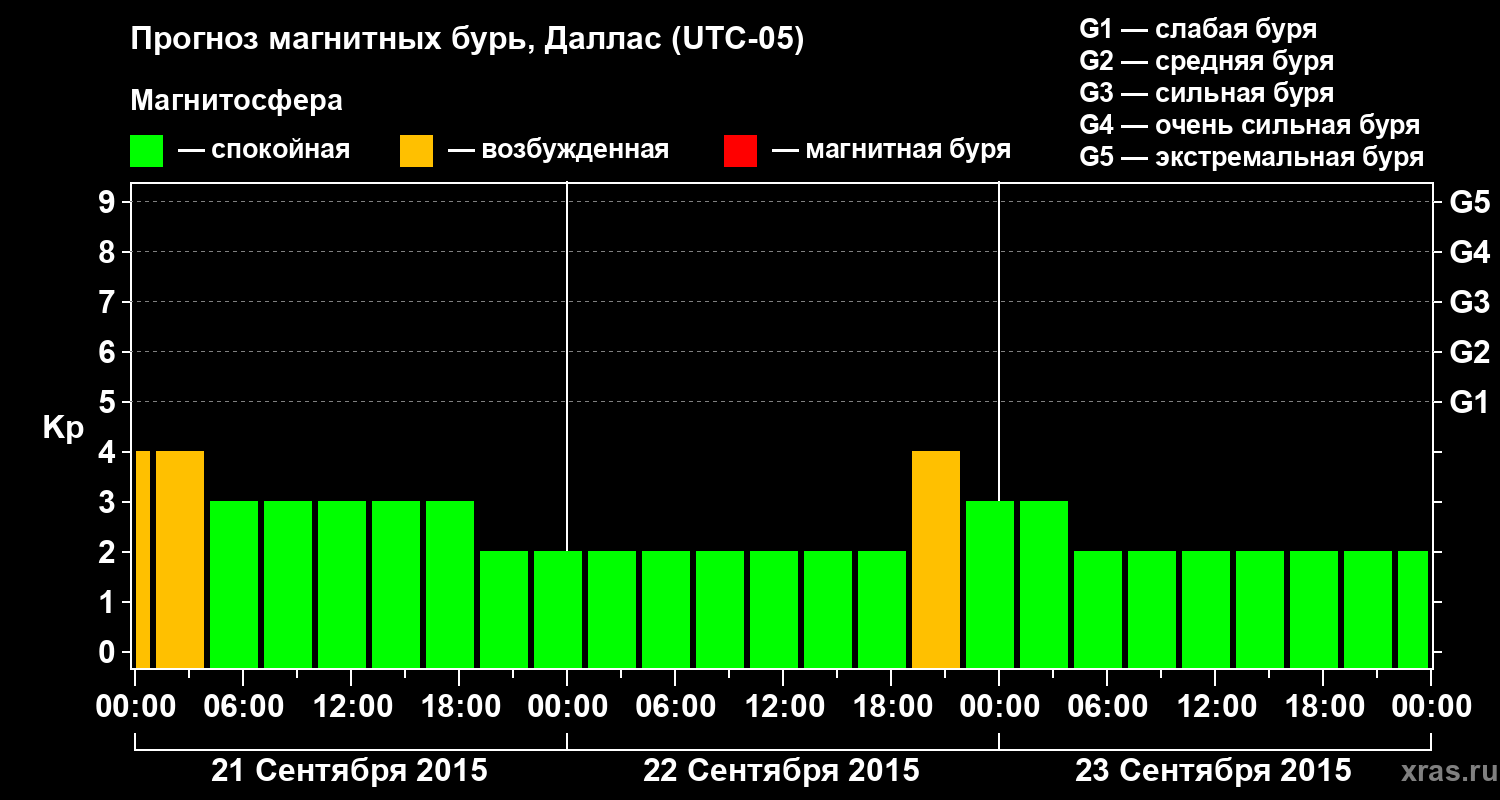Click the 06:00 time label under 21 September

(244, 707)
